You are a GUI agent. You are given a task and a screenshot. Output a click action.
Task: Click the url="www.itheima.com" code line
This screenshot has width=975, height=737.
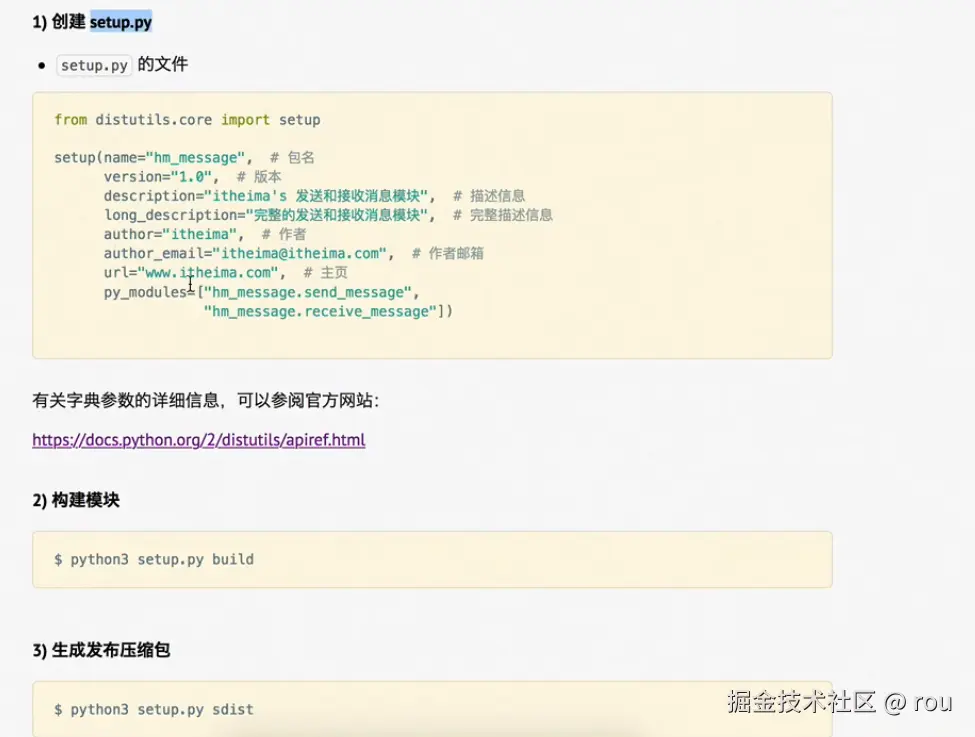pyautogui.click(x=226, y=272)
